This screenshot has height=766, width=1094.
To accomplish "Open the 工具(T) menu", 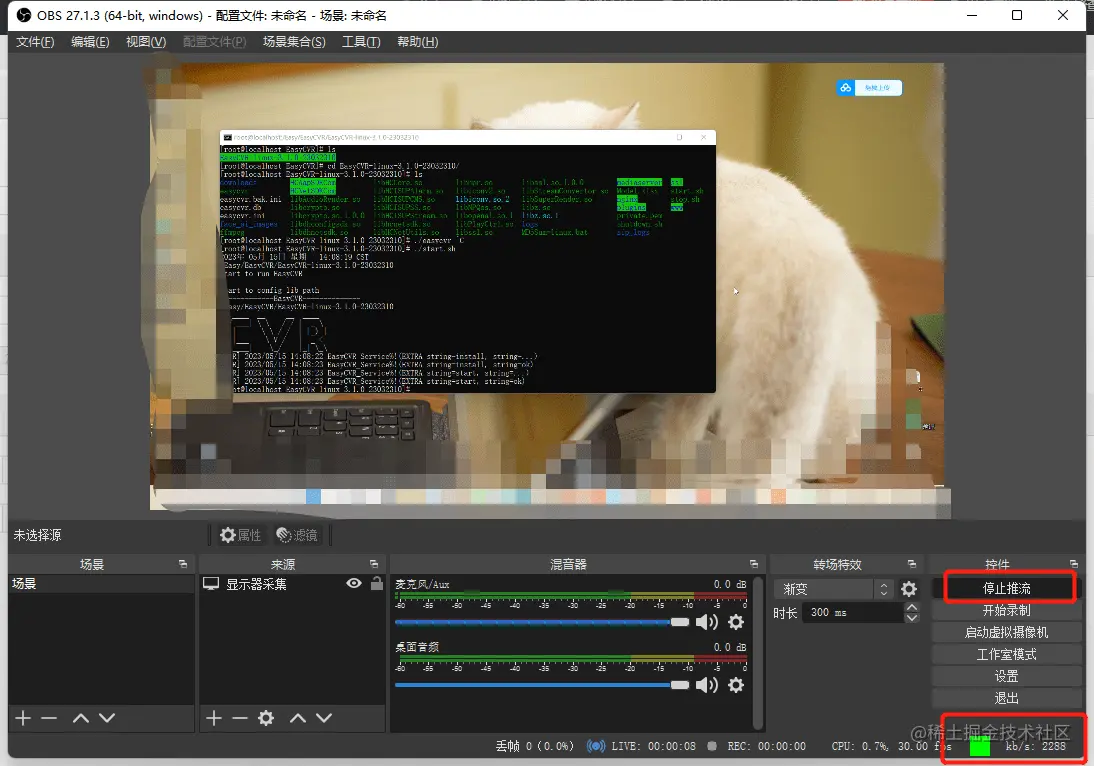I will point(361,42).
